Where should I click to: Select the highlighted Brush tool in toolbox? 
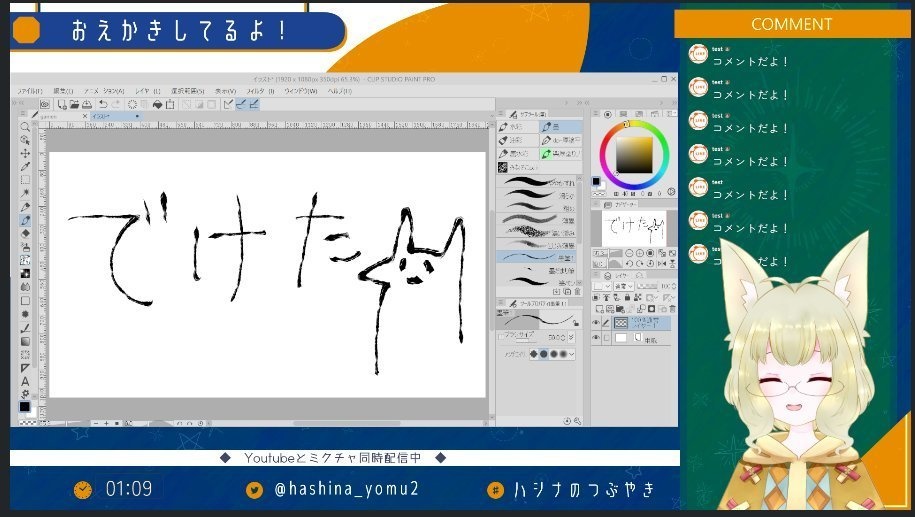click(x=25, y=220)
